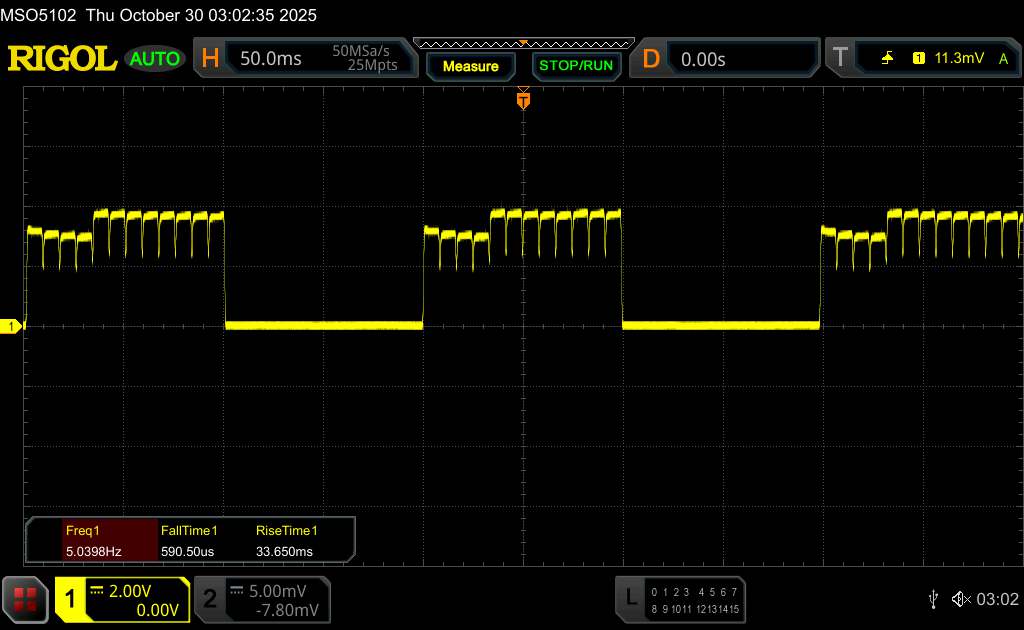Open the 11.3mV trigger level setting
This screenshot has width=1024, height=630.
959,59
